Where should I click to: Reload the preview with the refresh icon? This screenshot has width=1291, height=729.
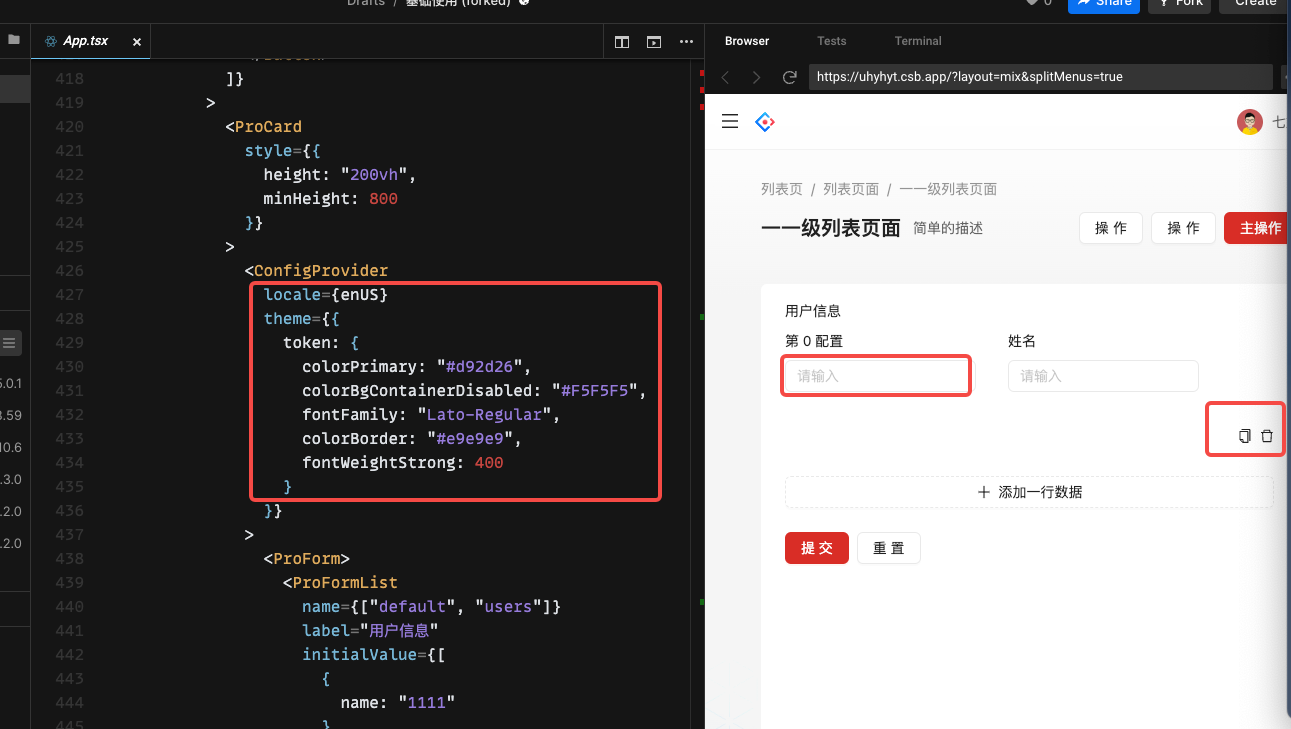(x=791, y=76)
